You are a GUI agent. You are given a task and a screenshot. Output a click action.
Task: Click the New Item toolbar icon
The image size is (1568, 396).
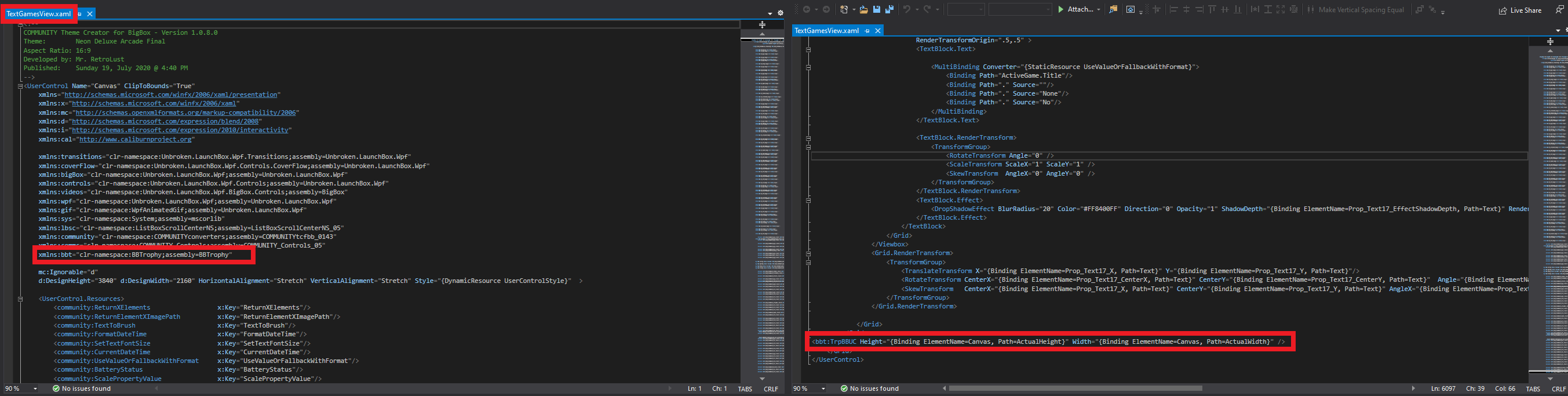(x=844, y=9)
